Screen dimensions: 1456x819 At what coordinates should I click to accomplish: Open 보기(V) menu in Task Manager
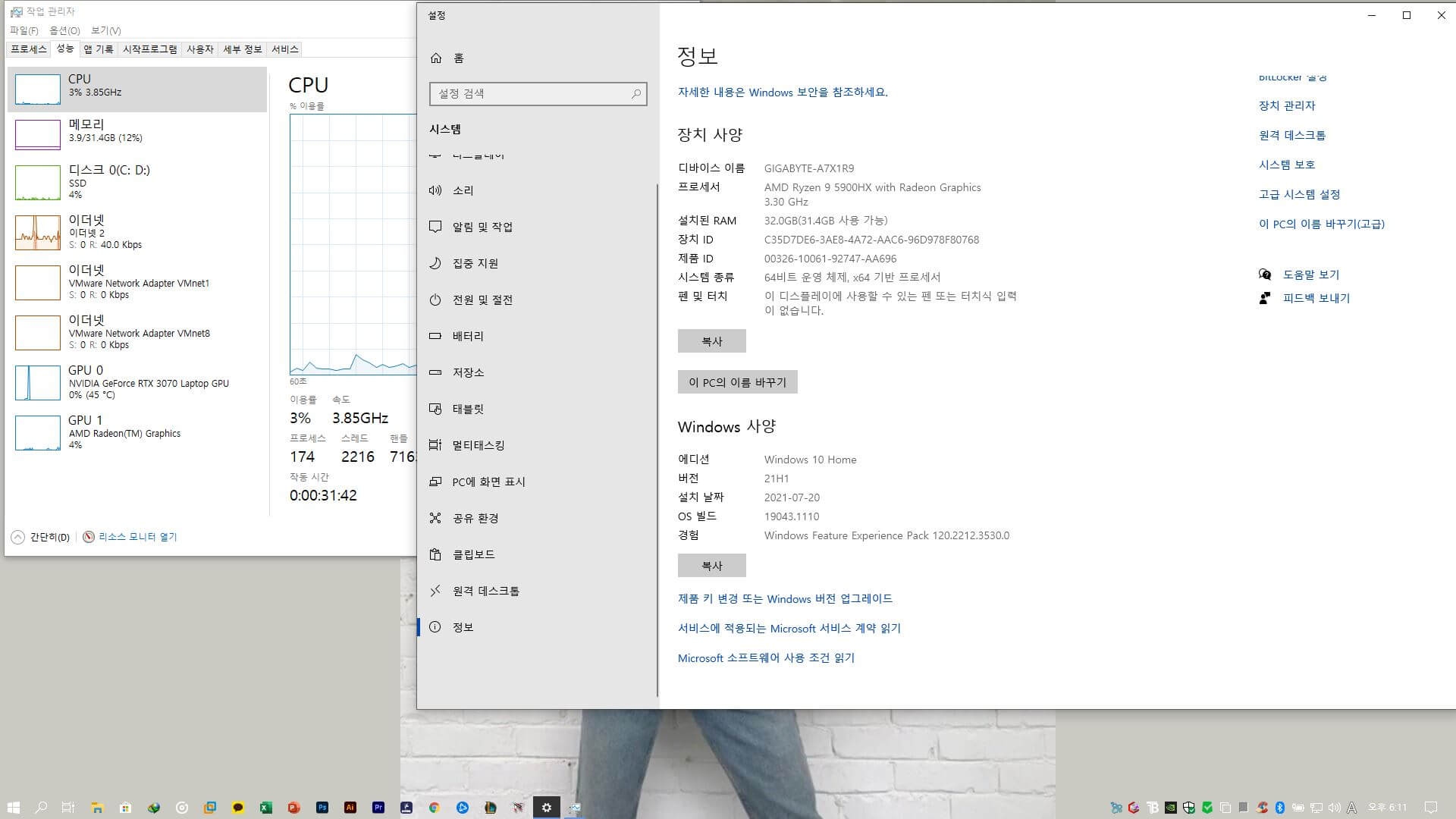(105, 30)
